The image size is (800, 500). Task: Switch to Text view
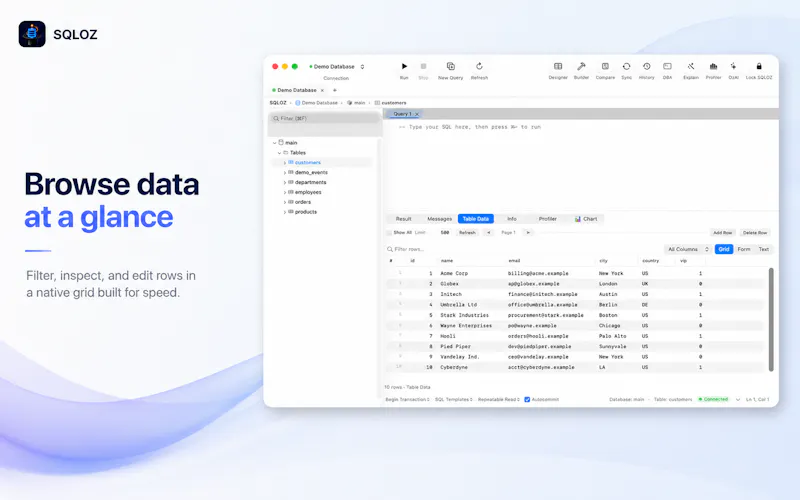click(764, 249)
